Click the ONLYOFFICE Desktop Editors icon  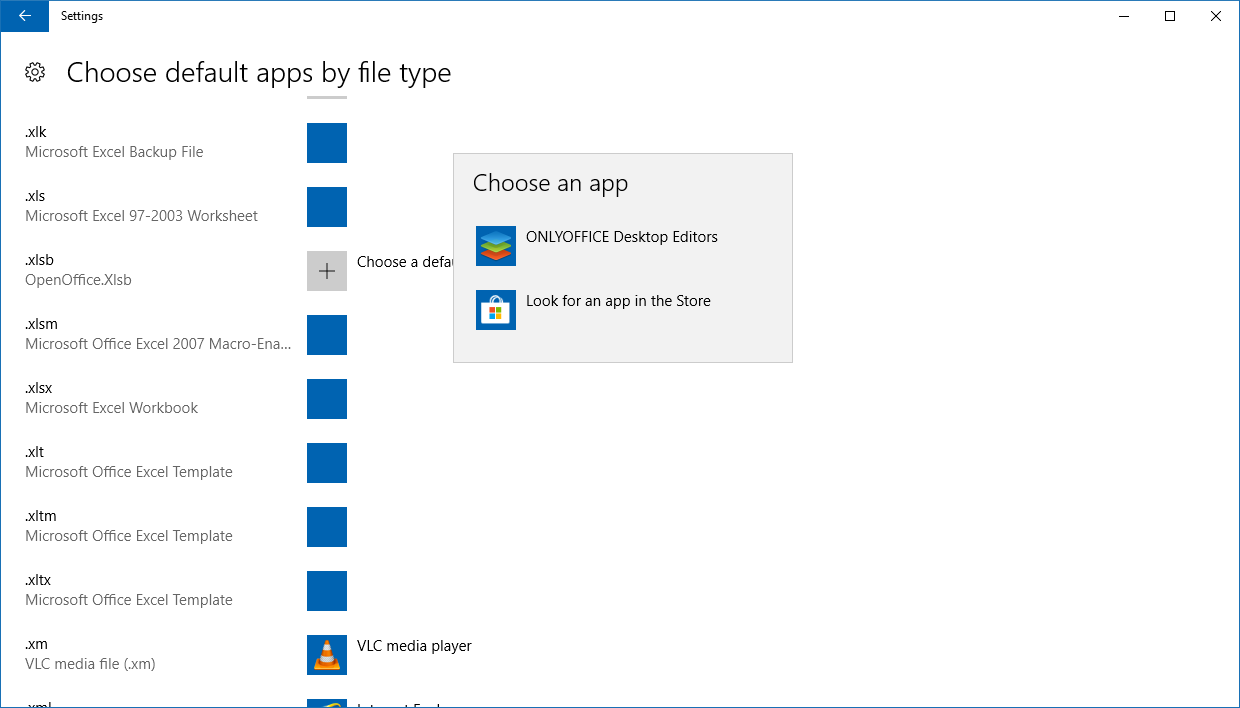click(496, 246)
